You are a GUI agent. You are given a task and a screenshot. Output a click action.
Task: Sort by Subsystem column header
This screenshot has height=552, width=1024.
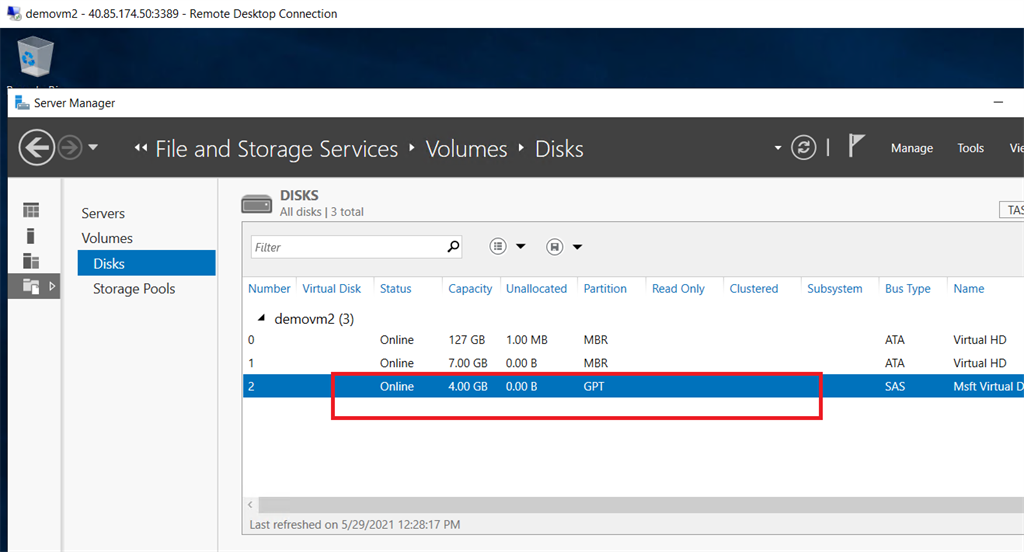pos(835,288)
